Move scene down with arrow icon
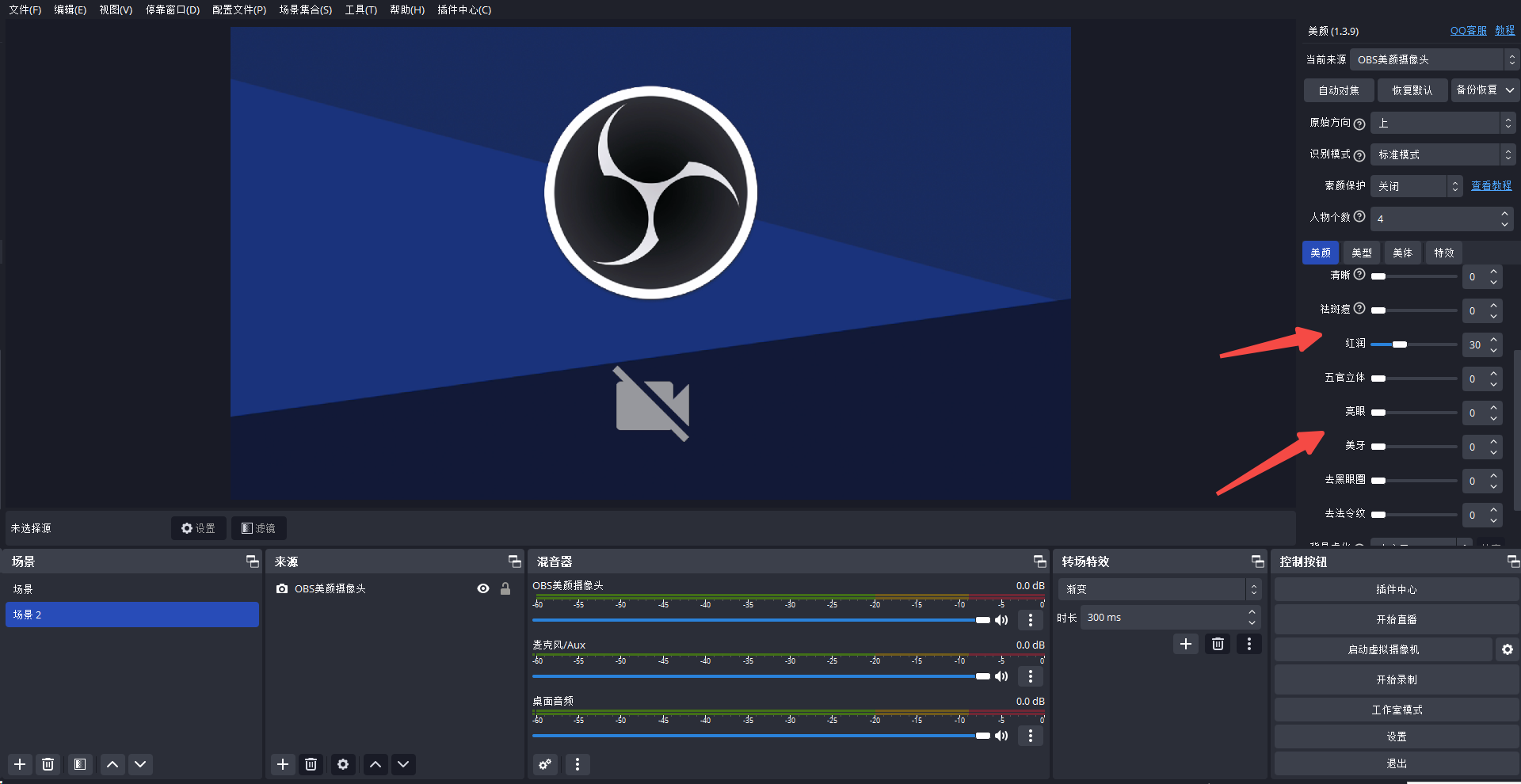Screen dimensions: 1521x784 tap(140, 764)
